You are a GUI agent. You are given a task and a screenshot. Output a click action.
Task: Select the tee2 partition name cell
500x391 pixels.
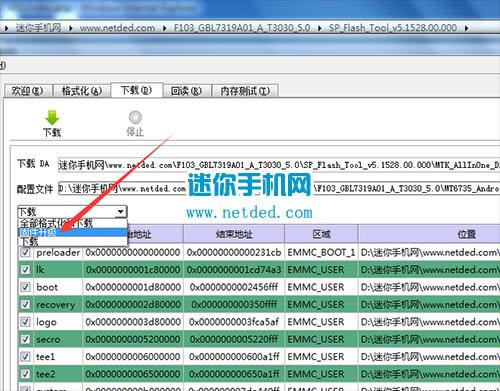pos(58,374)
